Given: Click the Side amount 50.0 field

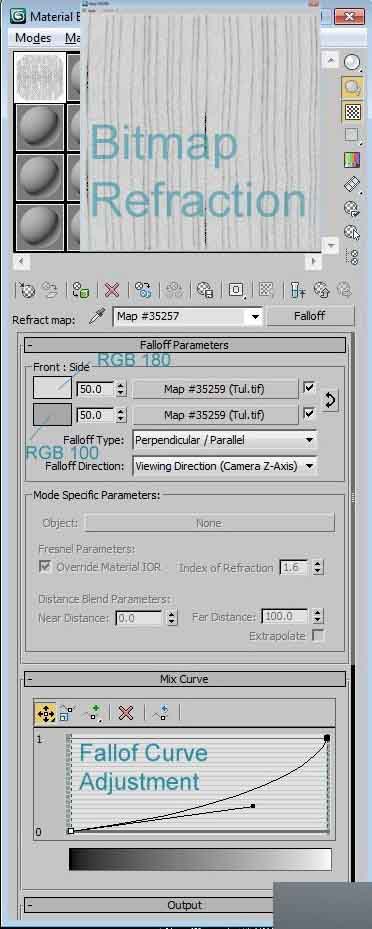Looking at the screenshot, I should [x=96, y=415].
